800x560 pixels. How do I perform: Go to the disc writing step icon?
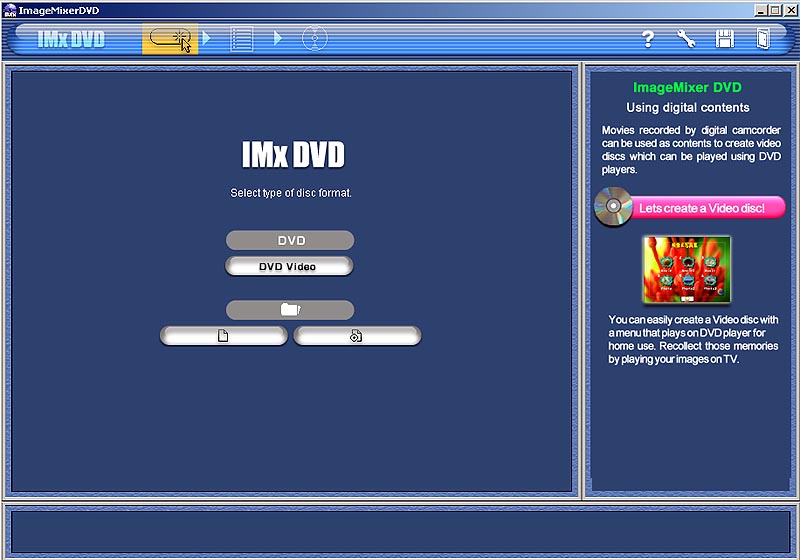[314, 39]
